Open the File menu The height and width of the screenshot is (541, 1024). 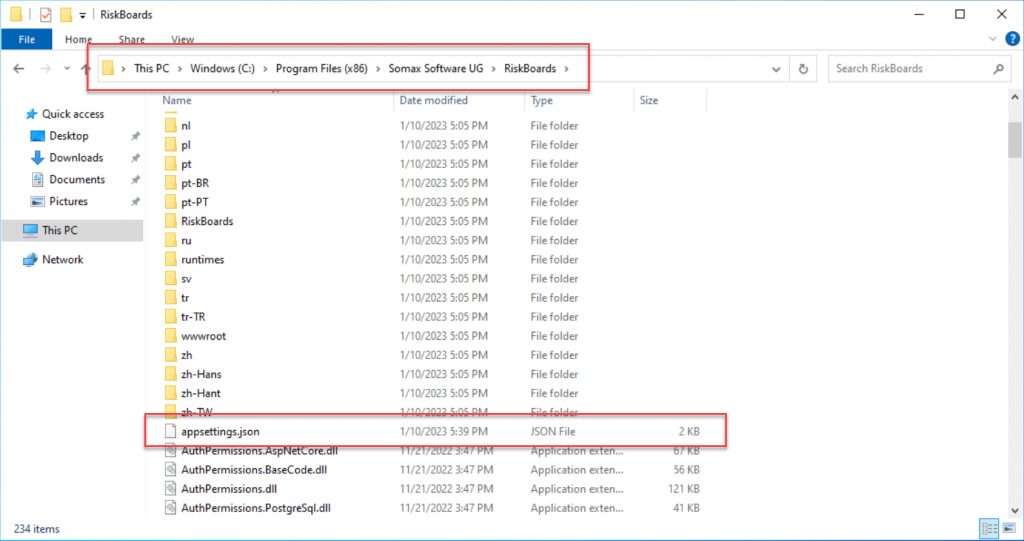tap(27, 40)
